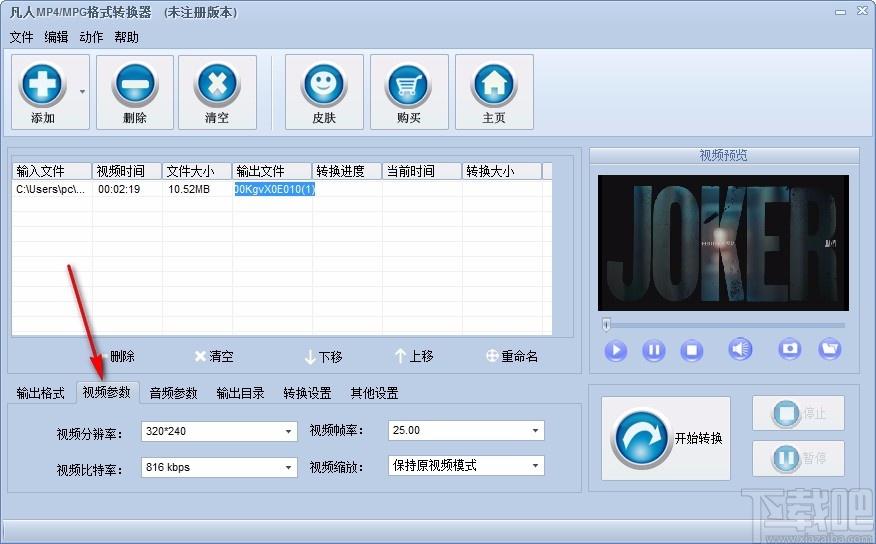Open the 帮助 menu

[x=126, y=37]
